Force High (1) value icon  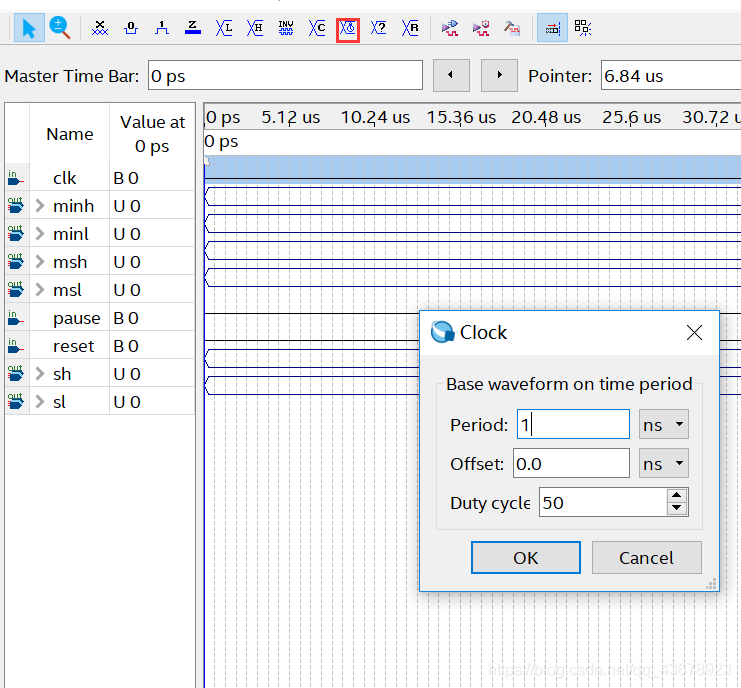tap(162, 28)
